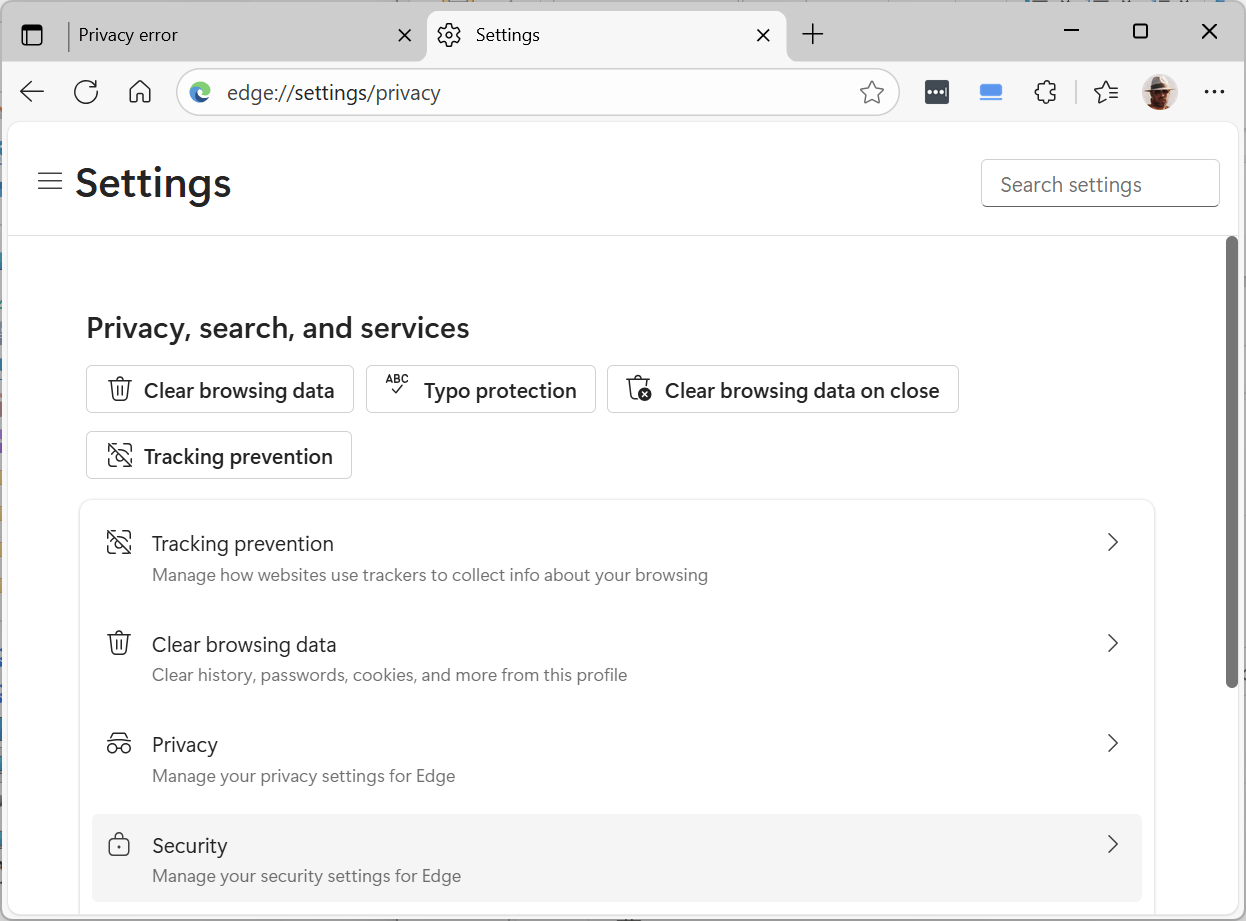Open a new tab with plus button
The width and height of the screenshot is (1246, 921).
pos(813,35)
